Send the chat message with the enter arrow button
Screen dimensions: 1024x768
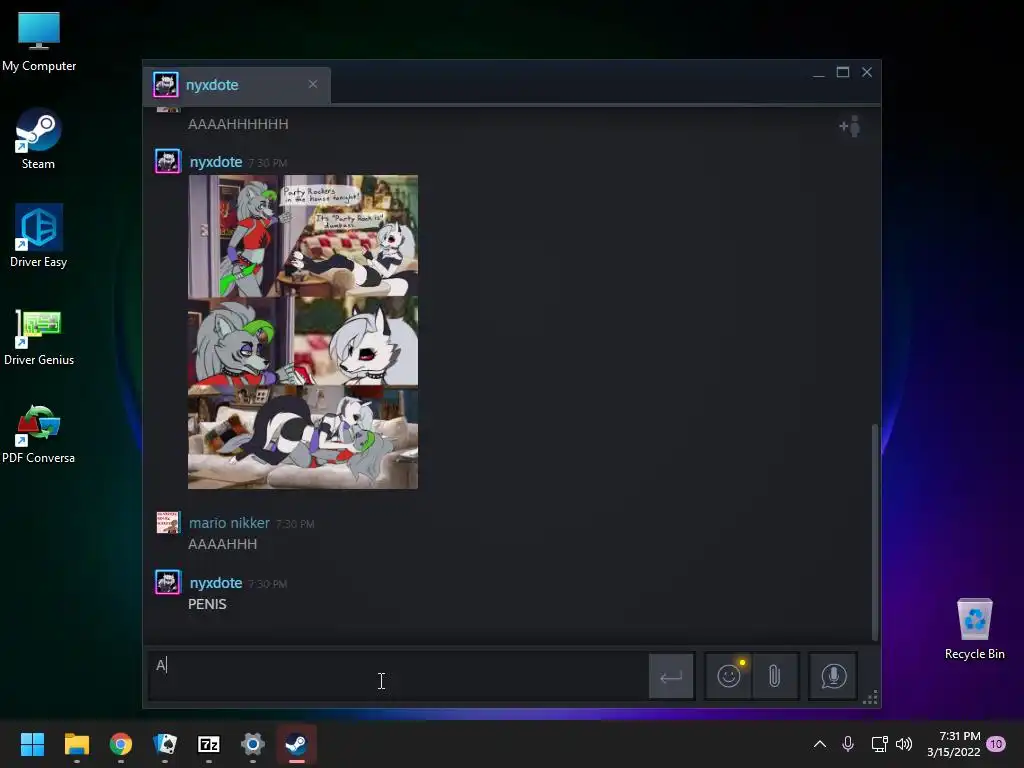pyautogui.click(x=671, y=677)
